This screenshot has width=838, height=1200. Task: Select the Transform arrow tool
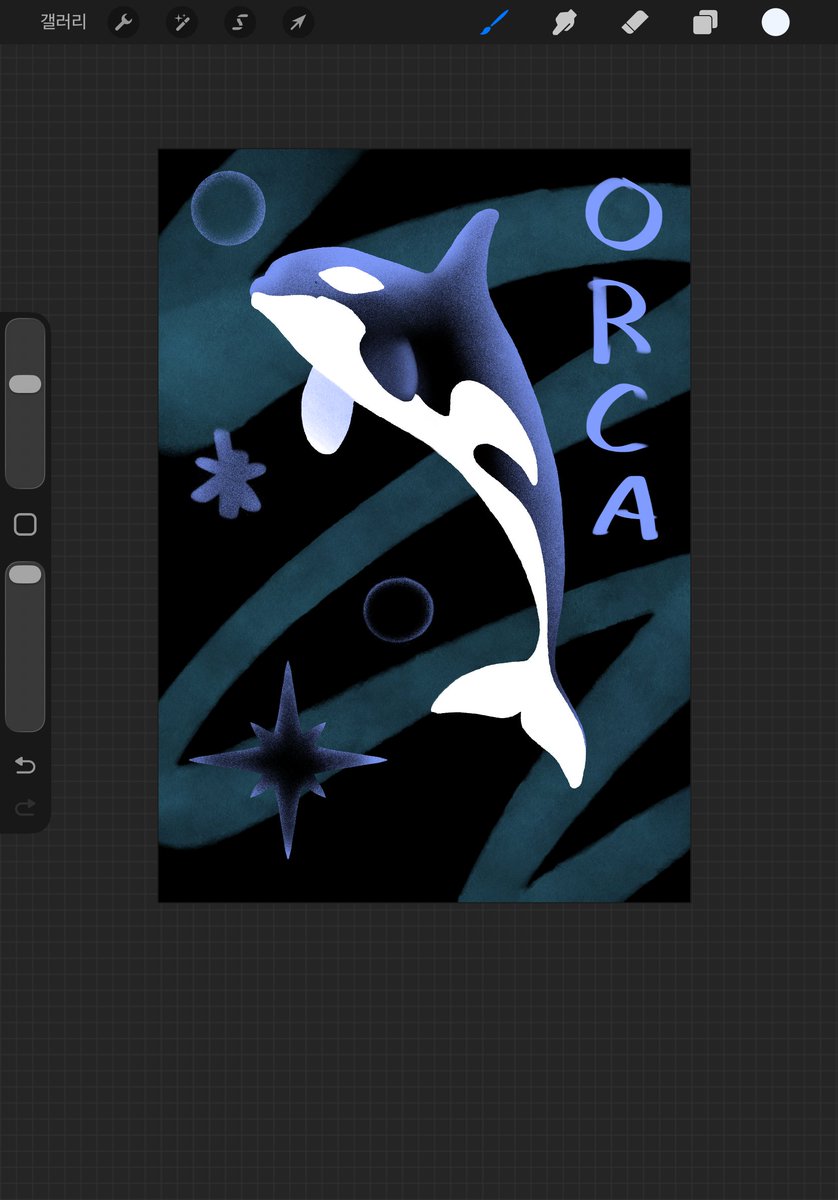pos(298,22)
